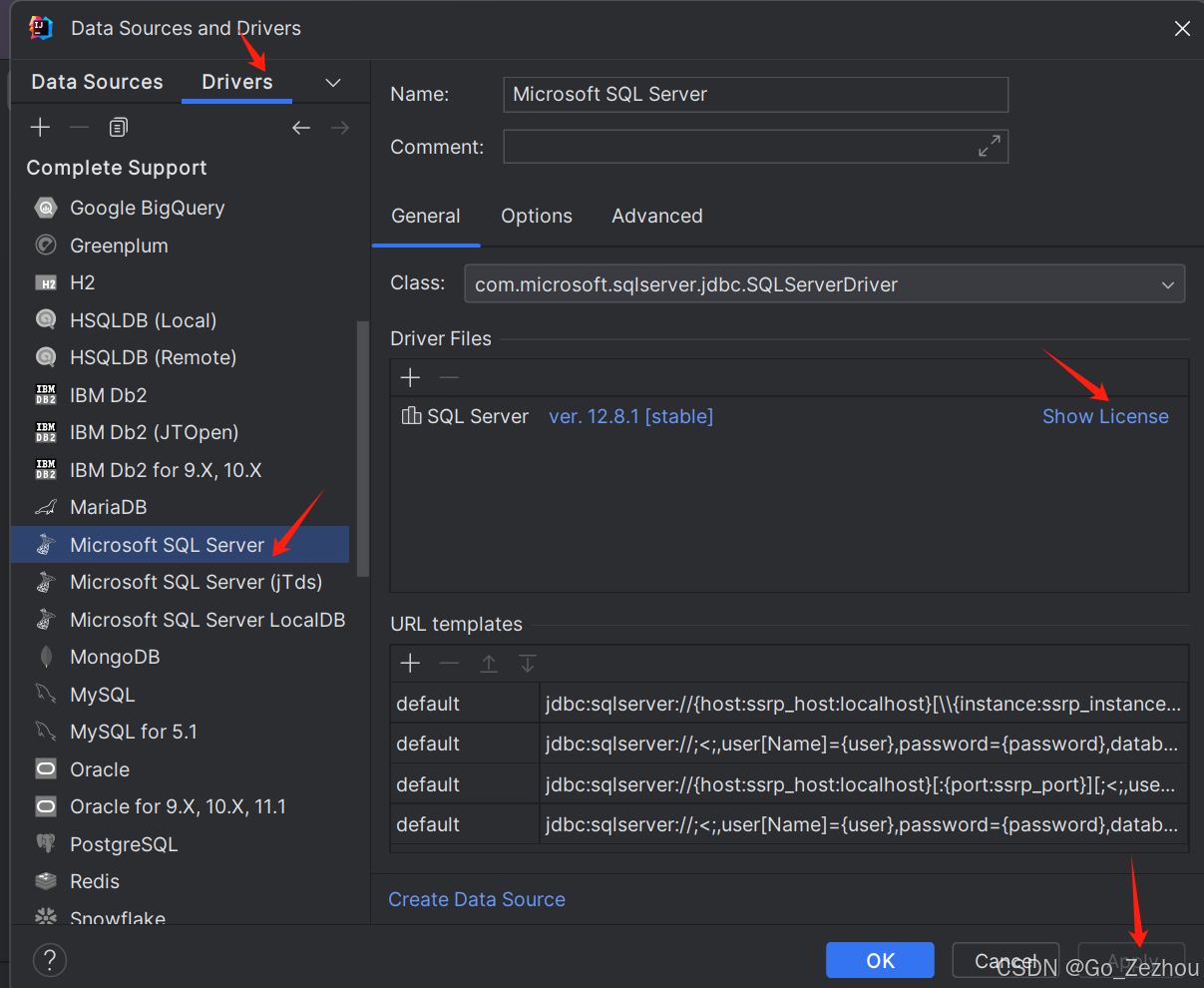The image size is (1204, 988).
Task: Select Oracle for 9.X, 10.X, 11.1
Action: [x=180, y=806]
